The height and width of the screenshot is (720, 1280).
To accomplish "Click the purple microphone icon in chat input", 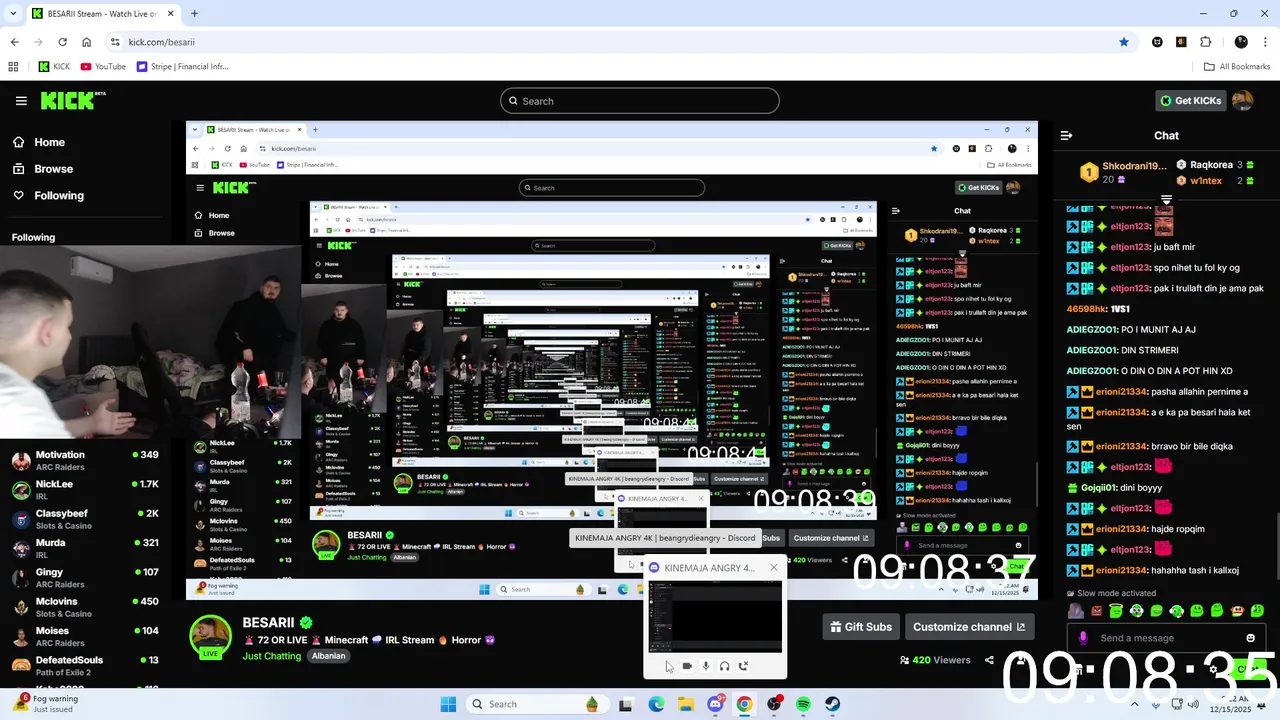I will click(x=1081, y=638).
